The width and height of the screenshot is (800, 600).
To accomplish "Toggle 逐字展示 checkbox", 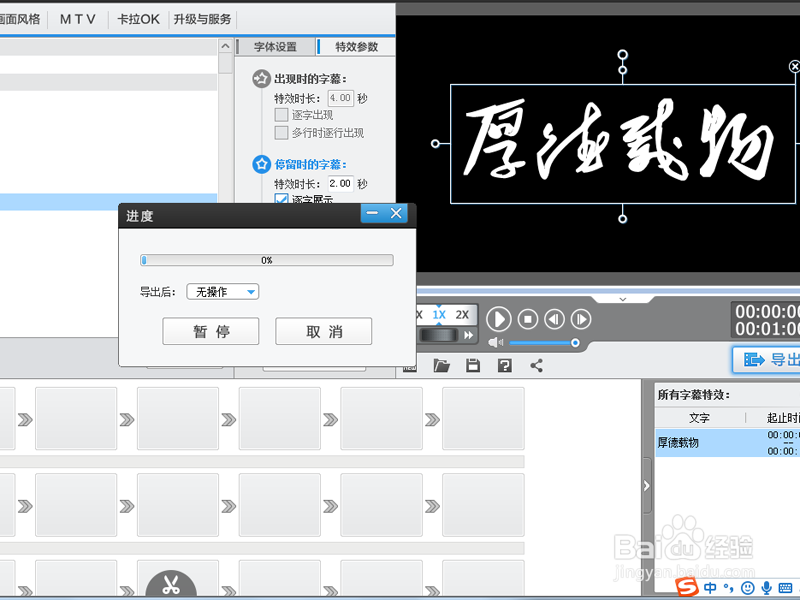I will tap(281, 198).
